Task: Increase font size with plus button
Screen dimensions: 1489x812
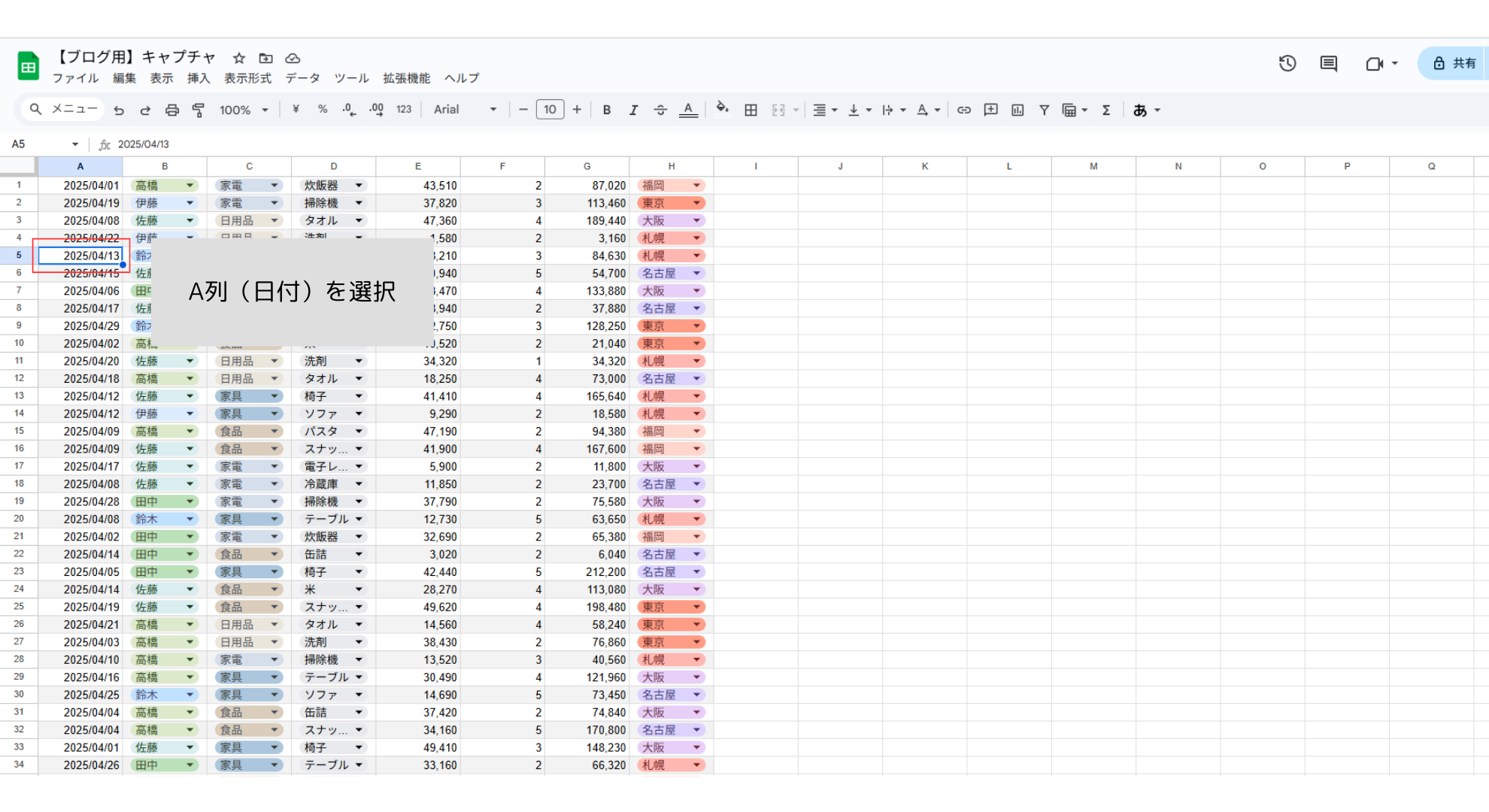Action: (577, 110)
